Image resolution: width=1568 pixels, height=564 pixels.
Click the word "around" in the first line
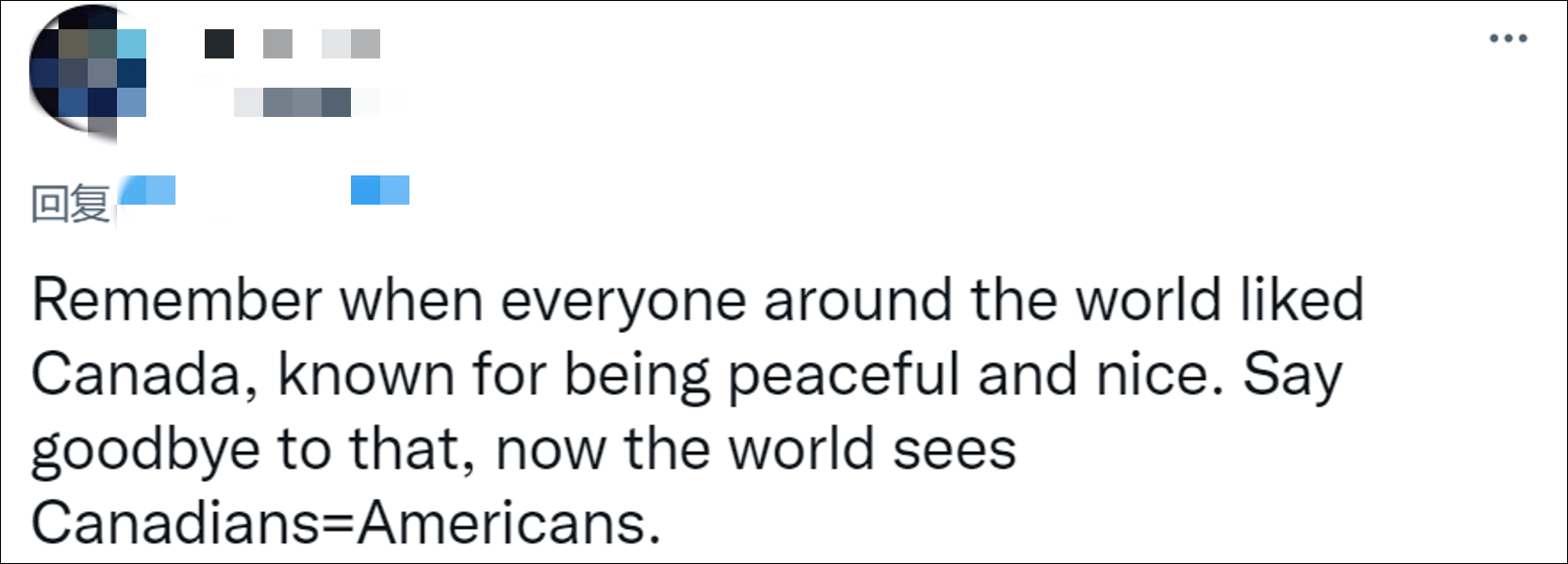(858, 301)
